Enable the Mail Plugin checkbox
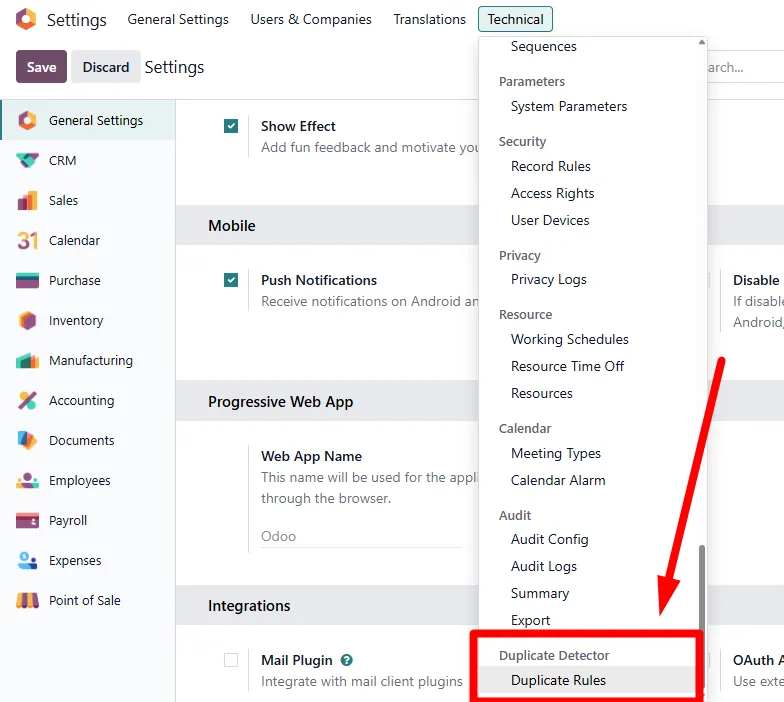The image size is (784, 702). pos(231,660)
